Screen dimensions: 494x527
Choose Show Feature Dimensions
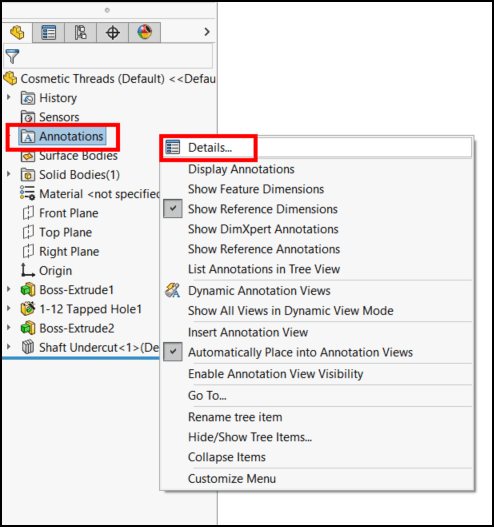click(x=256, y=189)
